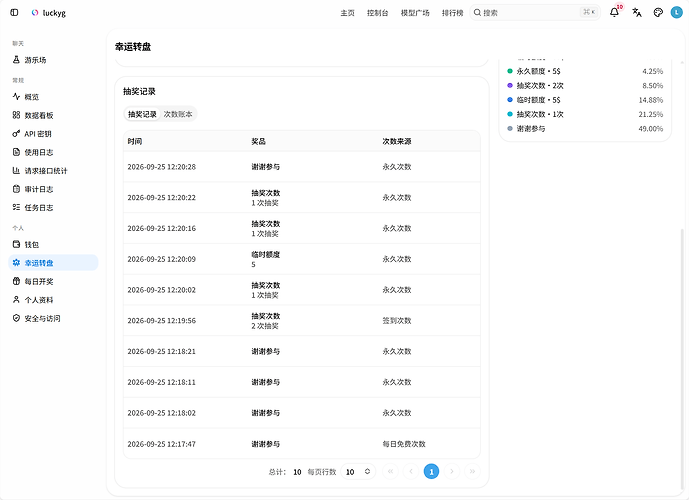Select the 2026-09-25 12:20:28 timestamp
Viewport: 689px width, 500px height.
[162, 167]
